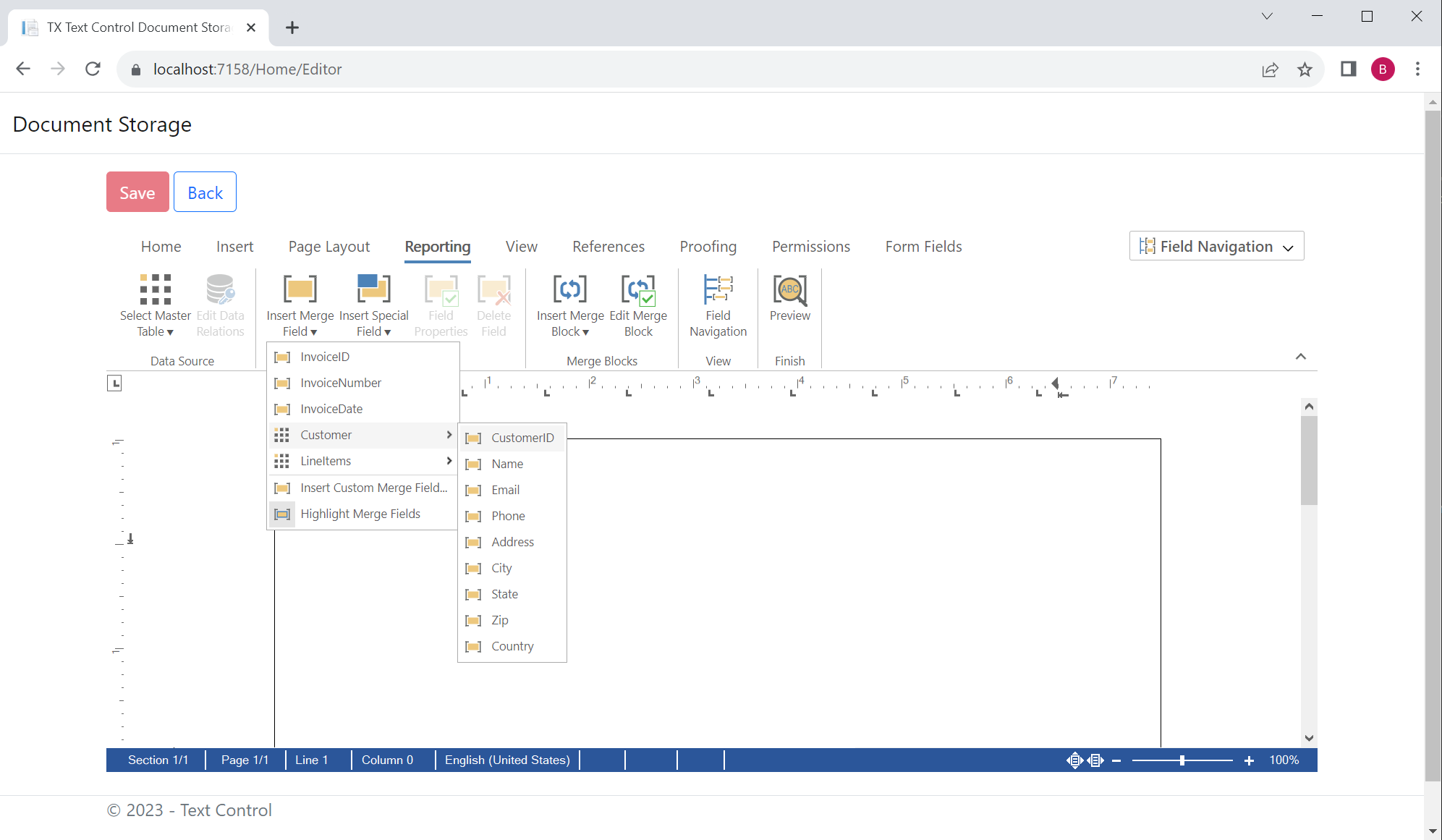Click the fit-width toggle in status bar
The image size is (1442, 840).
pyautogui.click(x=1095, y=760)
